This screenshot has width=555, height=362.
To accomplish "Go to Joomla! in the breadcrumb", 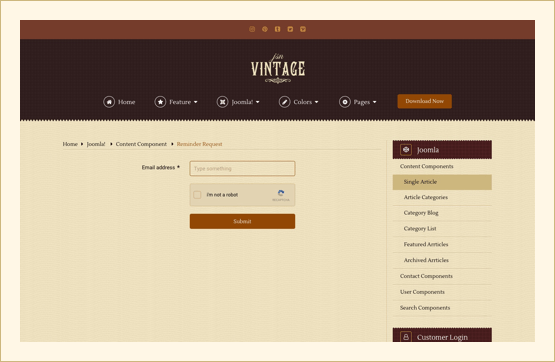I will click(96, 144).
